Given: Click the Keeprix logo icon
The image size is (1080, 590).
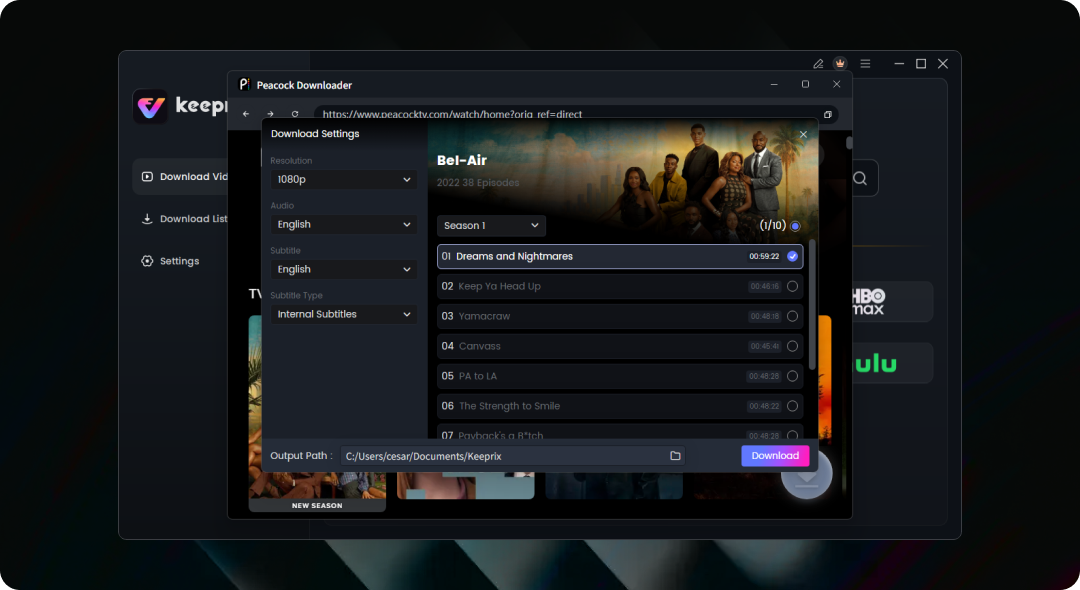Looking at the screenshot, I should click(150, 107).
